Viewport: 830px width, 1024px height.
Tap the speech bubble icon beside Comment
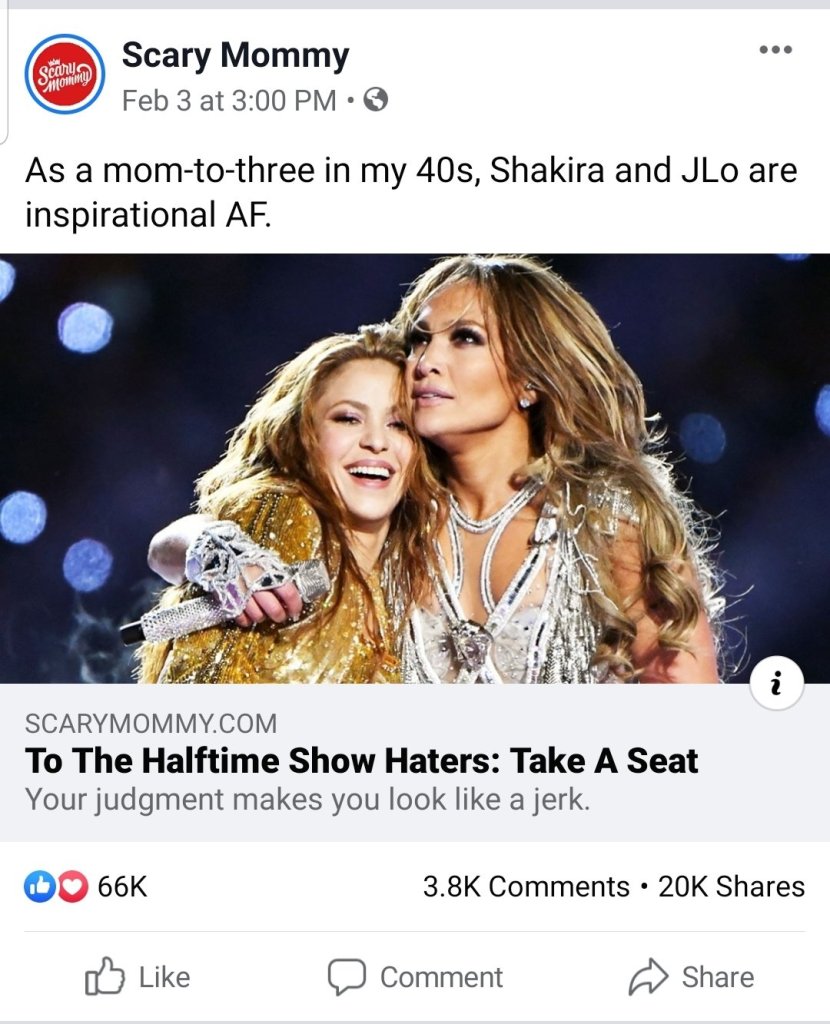tap(346, 977)
